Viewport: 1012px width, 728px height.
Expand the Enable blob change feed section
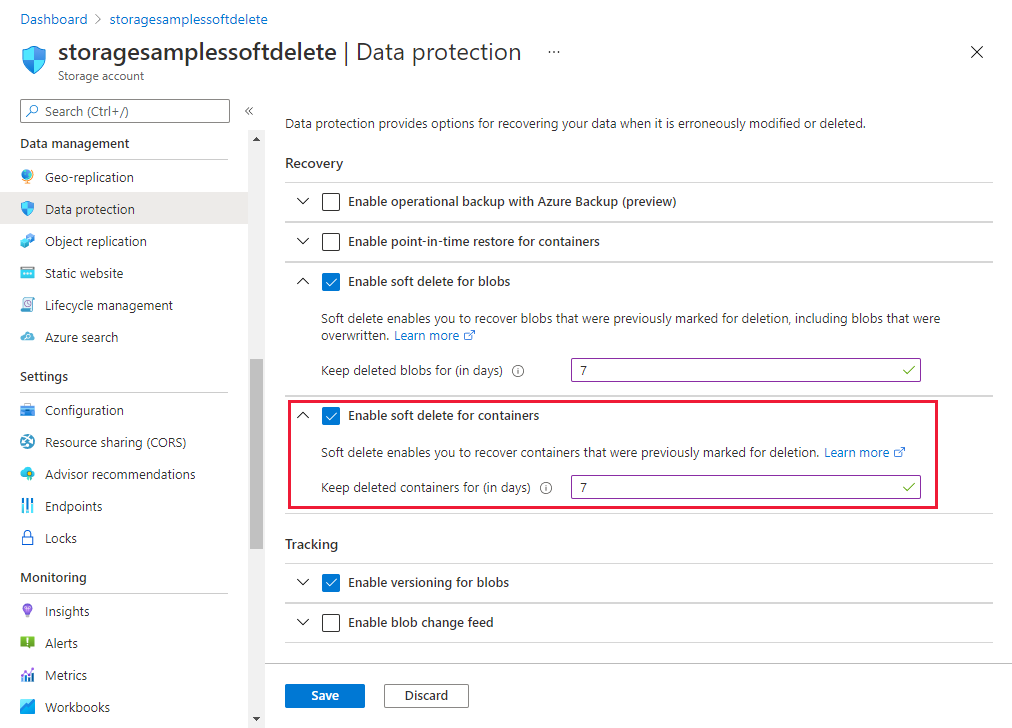point(303,621)
